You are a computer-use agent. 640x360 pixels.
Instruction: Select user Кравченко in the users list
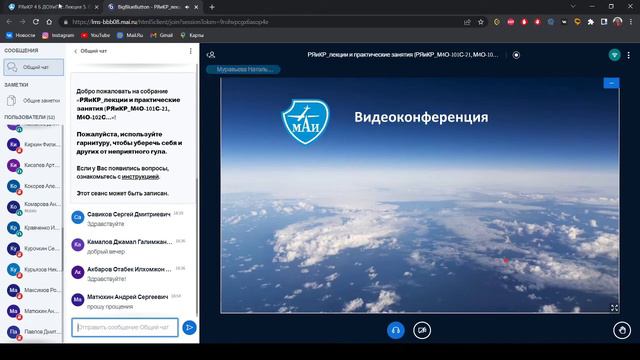pyautogui.click(x=33, y=228)
